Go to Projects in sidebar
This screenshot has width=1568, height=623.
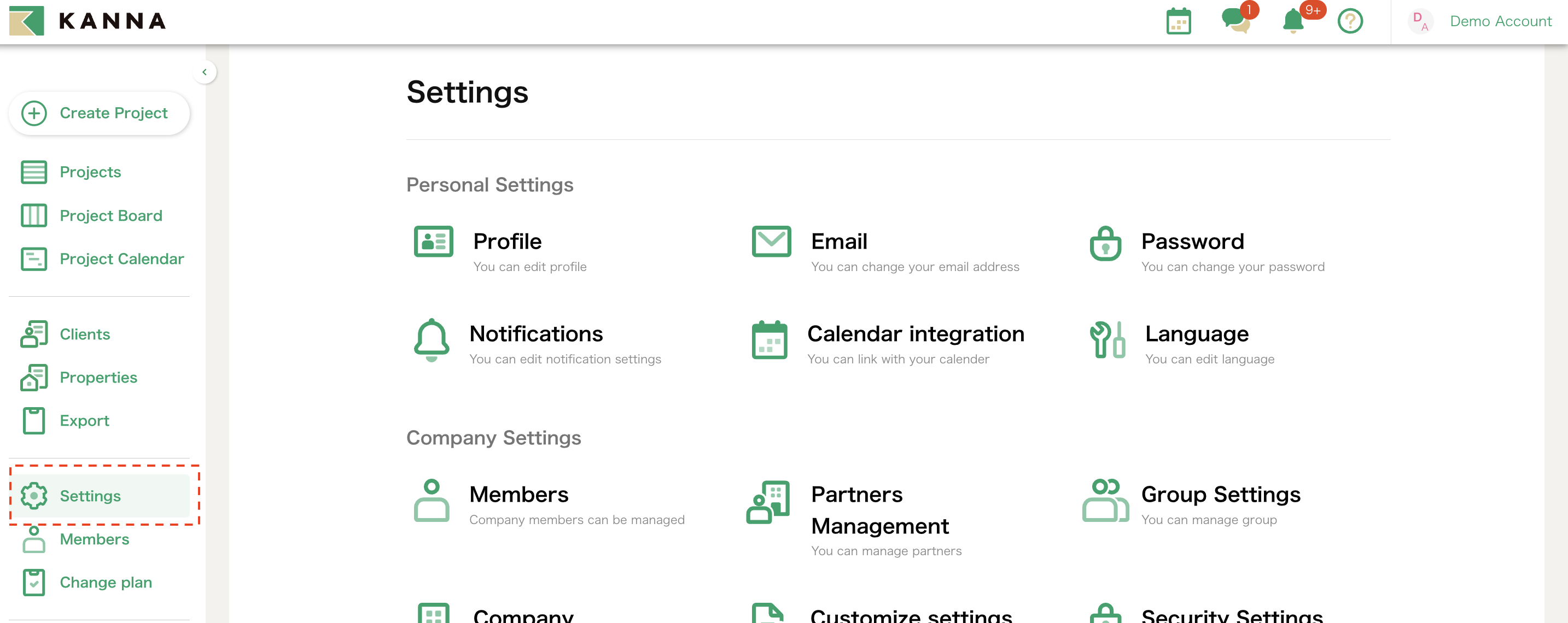tap(90, 172)
